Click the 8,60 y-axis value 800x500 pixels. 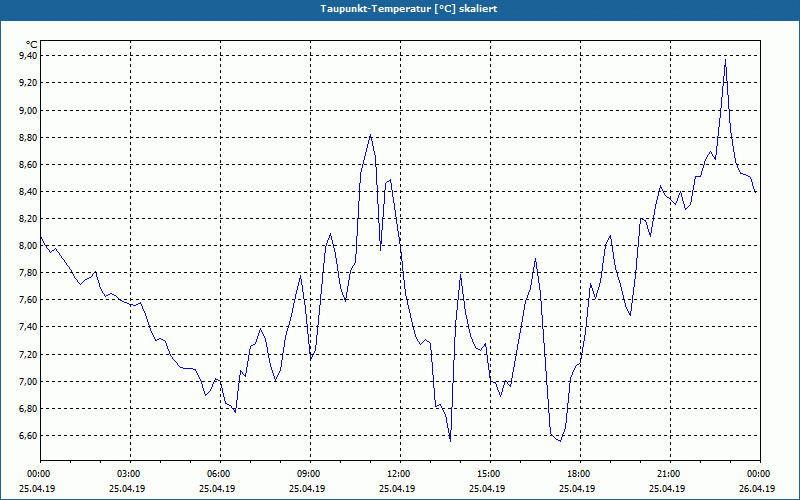tap(28, 164)
